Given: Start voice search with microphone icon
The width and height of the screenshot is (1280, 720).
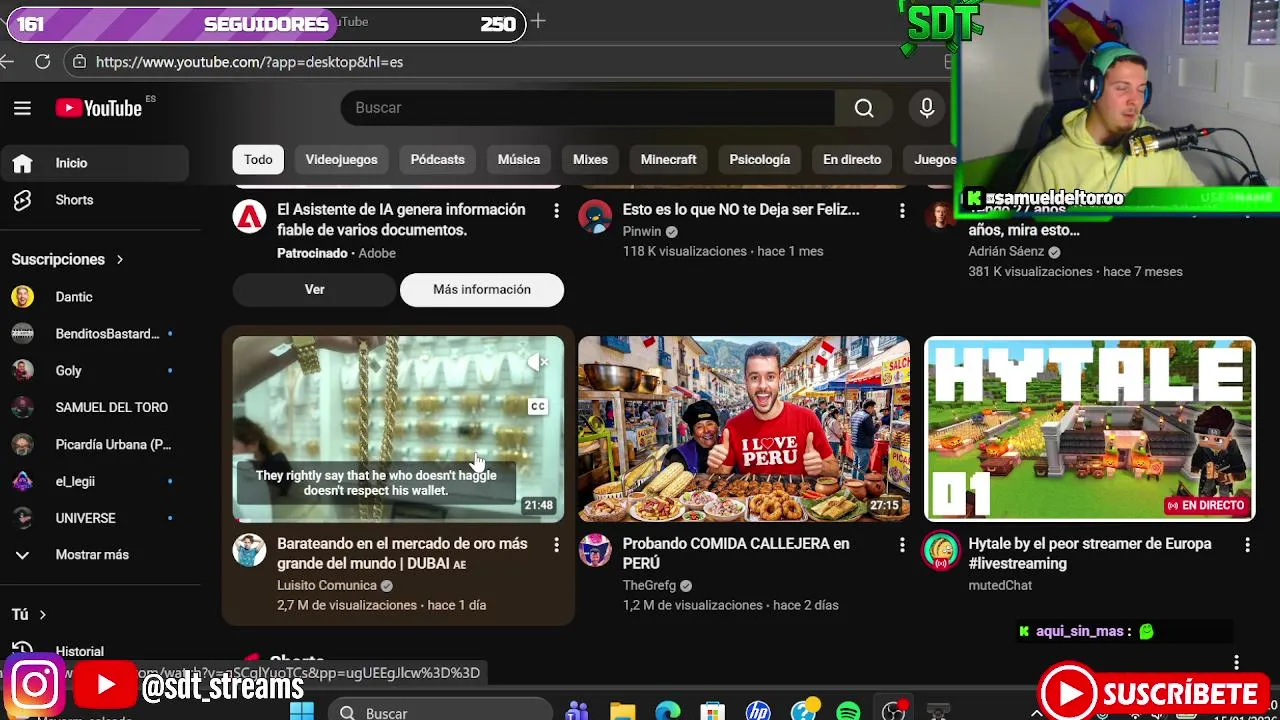Looking at the screenshot, I should coord(927,108).
